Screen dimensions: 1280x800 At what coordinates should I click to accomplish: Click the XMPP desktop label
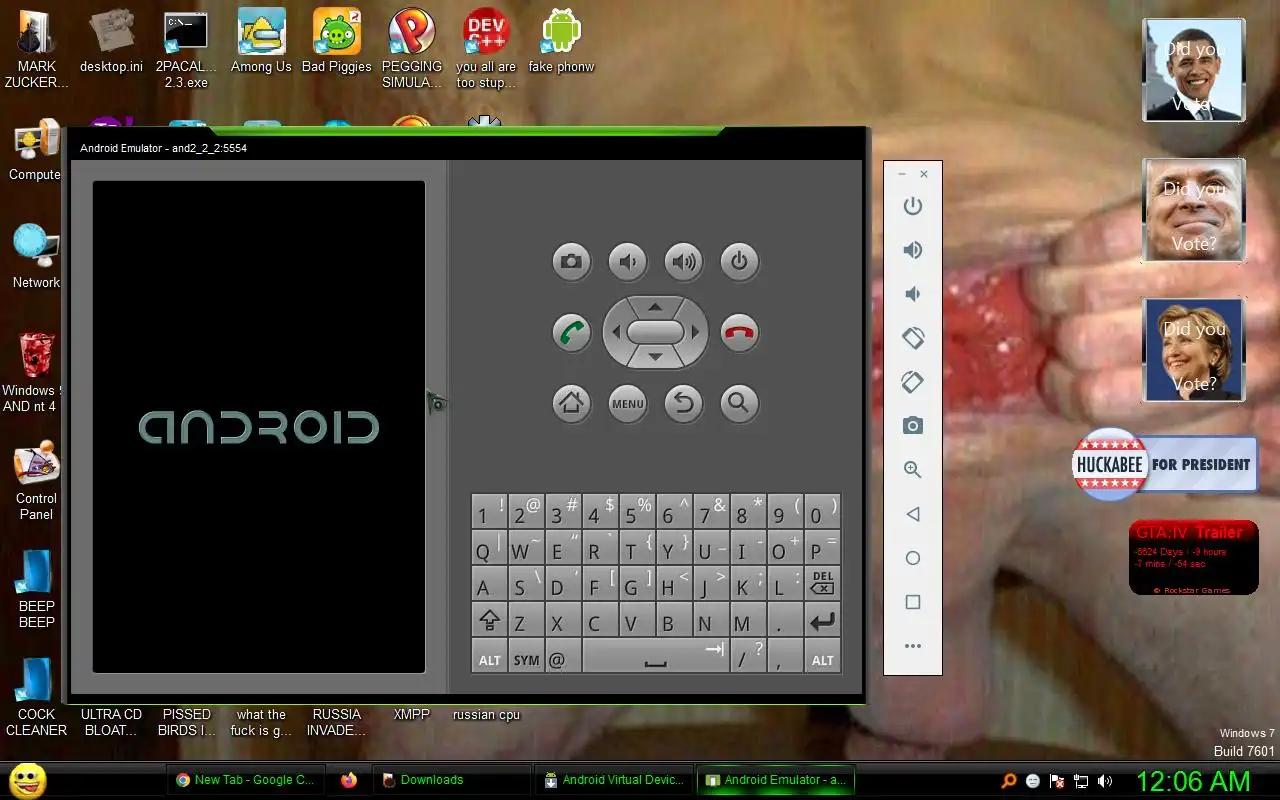(411, 714)
